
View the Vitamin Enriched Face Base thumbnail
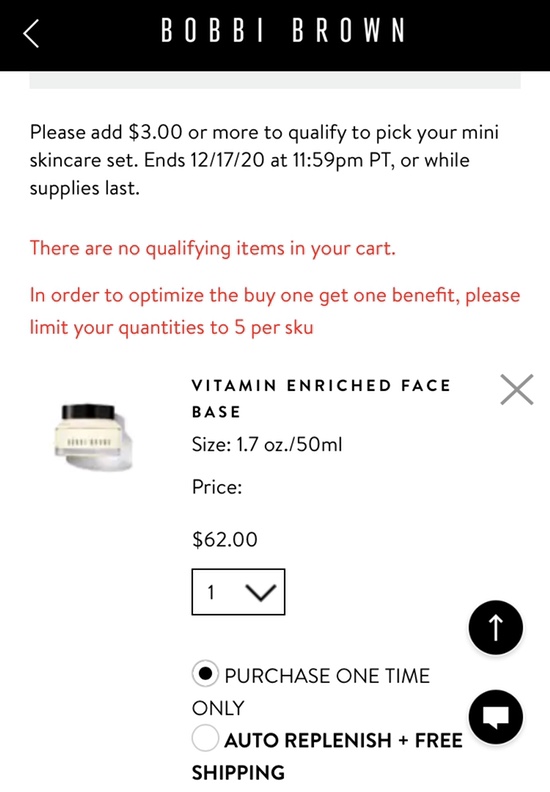click(93, 436)
